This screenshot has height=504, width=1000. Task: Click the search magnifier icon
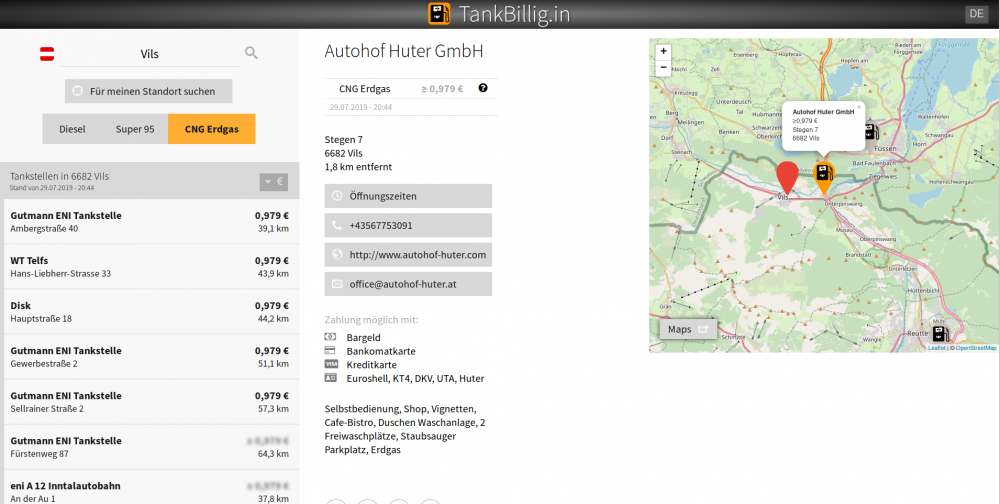coord(251,53)
